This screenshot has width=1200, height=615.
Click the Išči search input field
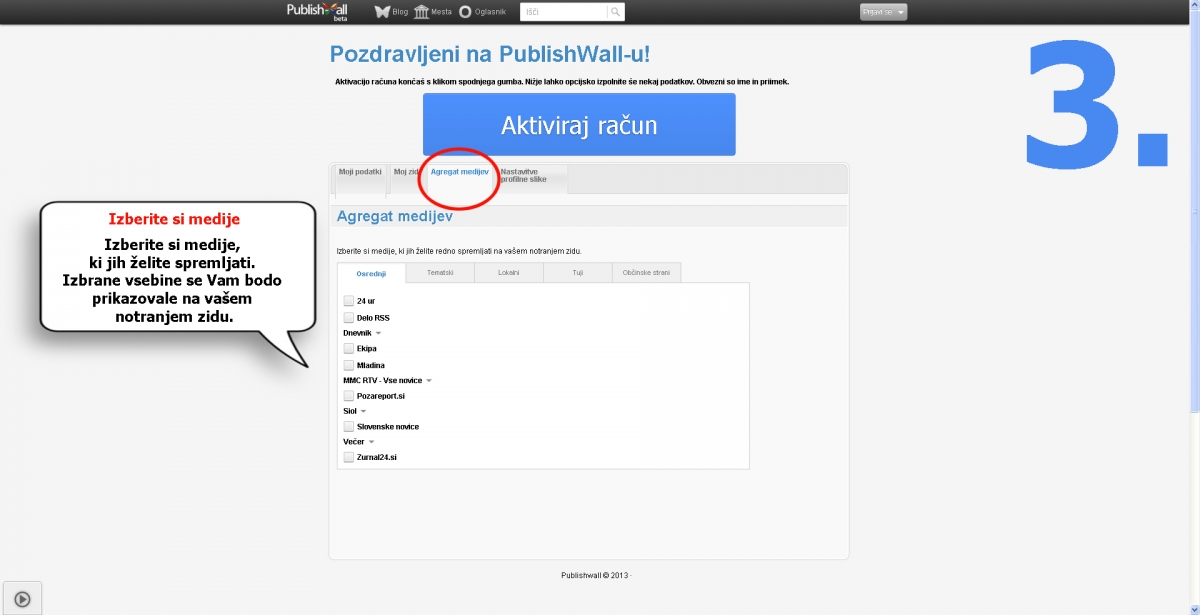point(563,12)
